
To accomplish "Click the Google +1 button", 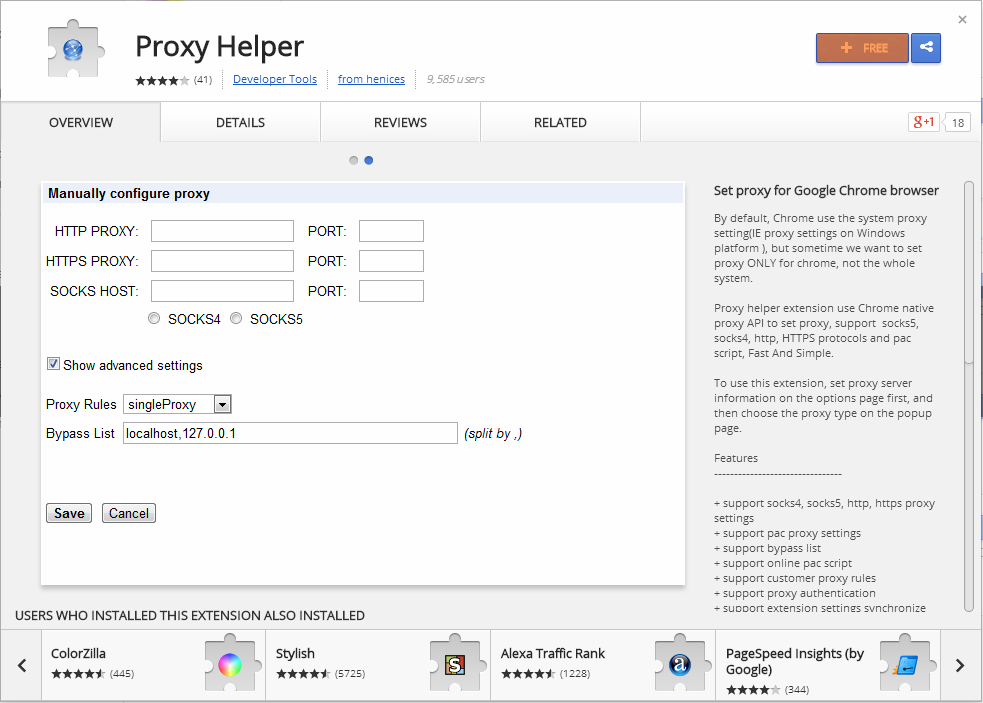I will pyautogui.click(x=923, y=122).
